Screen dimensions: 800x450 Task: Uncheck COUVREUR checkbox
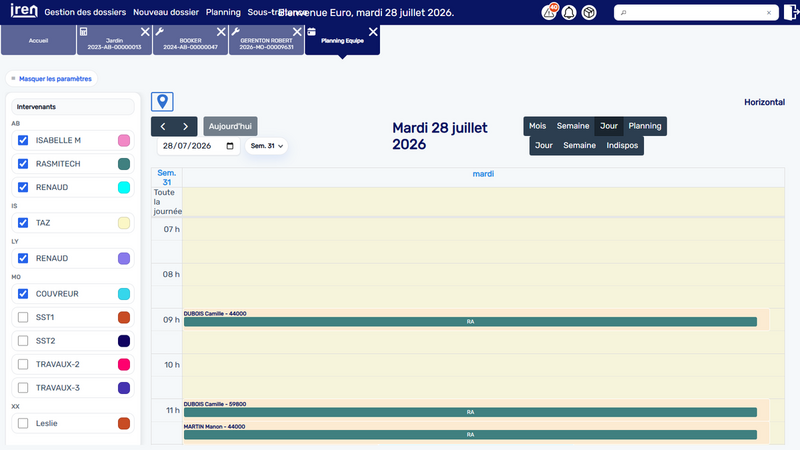coord(23,294)
